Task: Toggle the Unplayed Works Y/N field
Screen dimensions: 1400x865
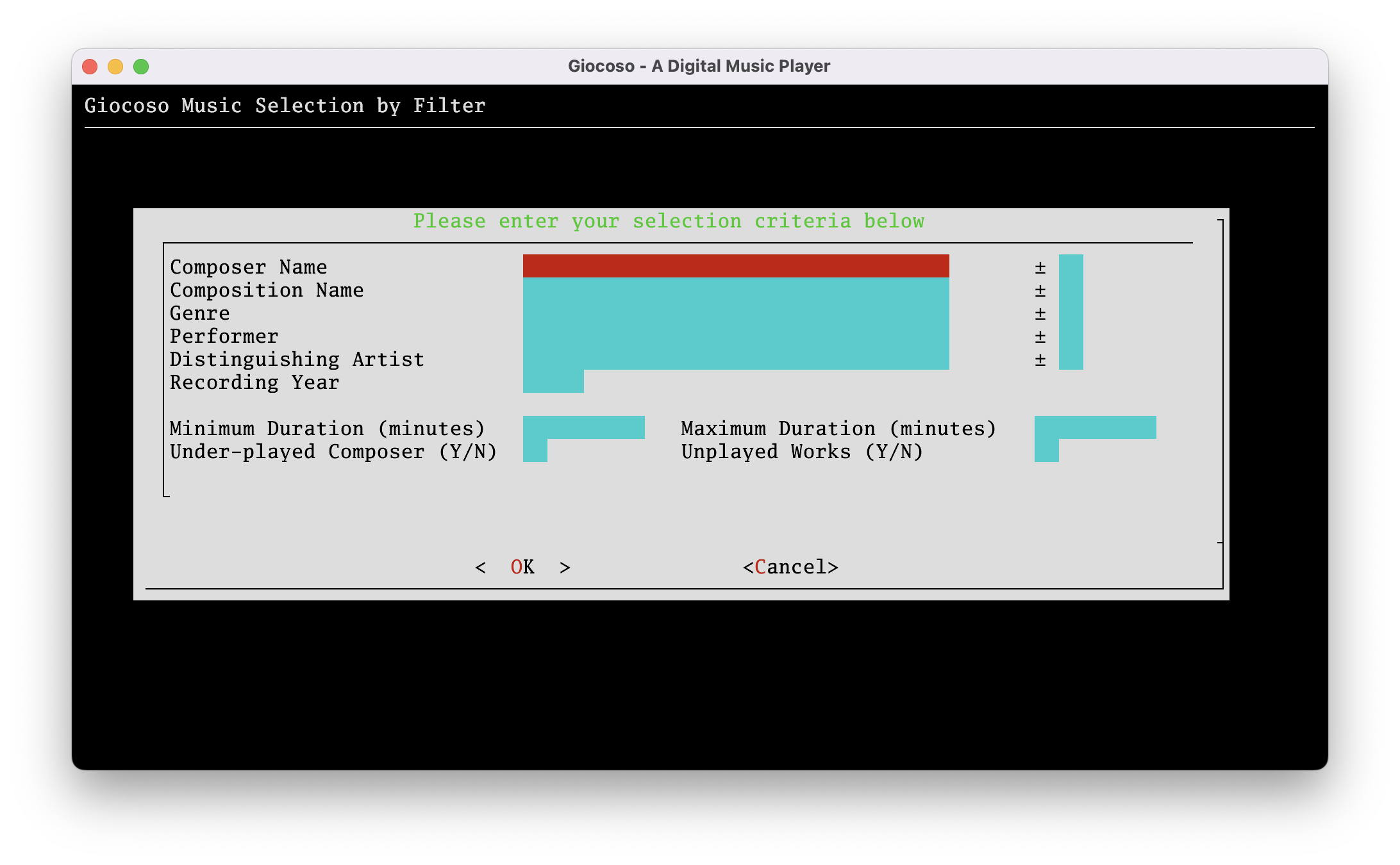Action: coord(1046,450)
